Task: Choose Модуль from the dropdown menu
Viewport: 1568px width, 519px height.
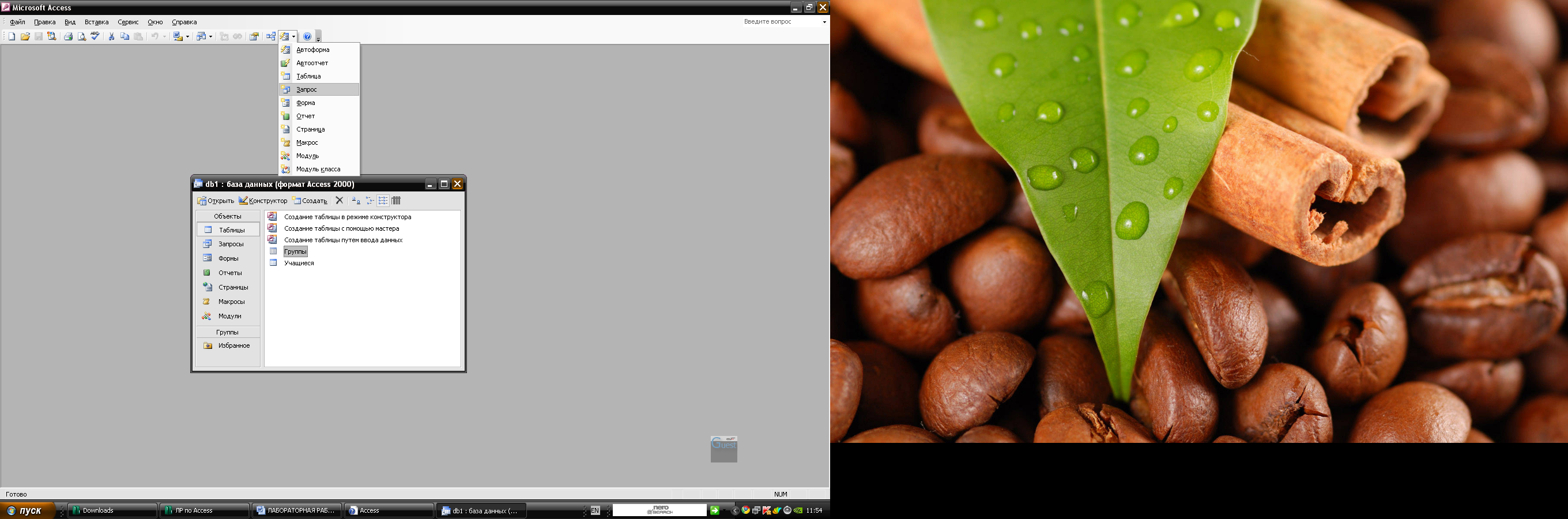Action: (319, 156)
